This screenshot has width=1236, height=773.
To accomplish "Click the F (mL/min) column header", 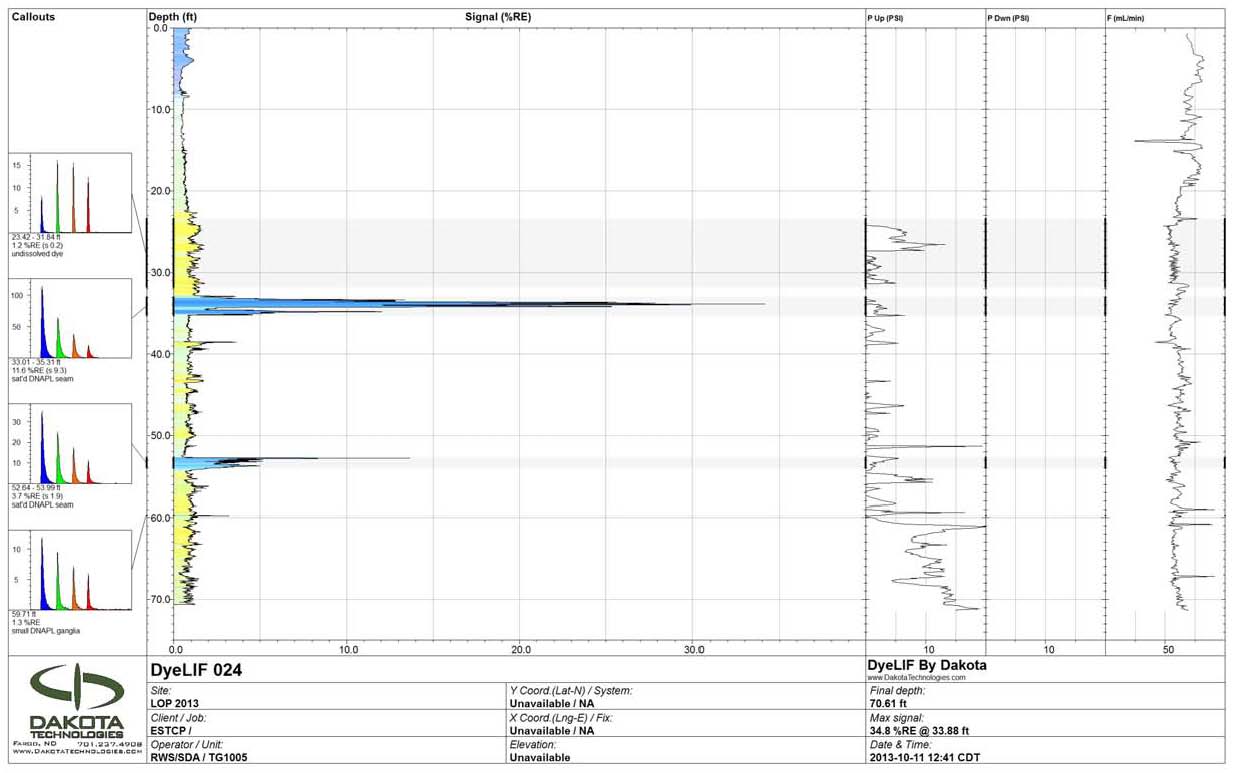I will point(1127,18).
